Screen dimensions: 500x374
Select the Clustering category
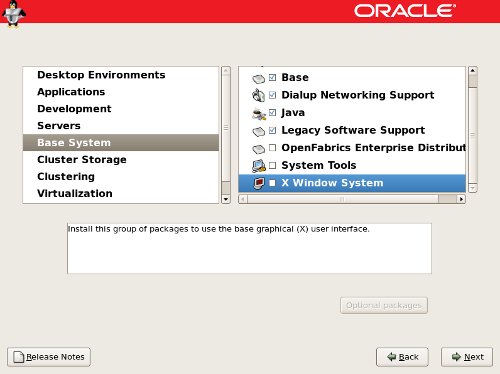coord(121,176)
